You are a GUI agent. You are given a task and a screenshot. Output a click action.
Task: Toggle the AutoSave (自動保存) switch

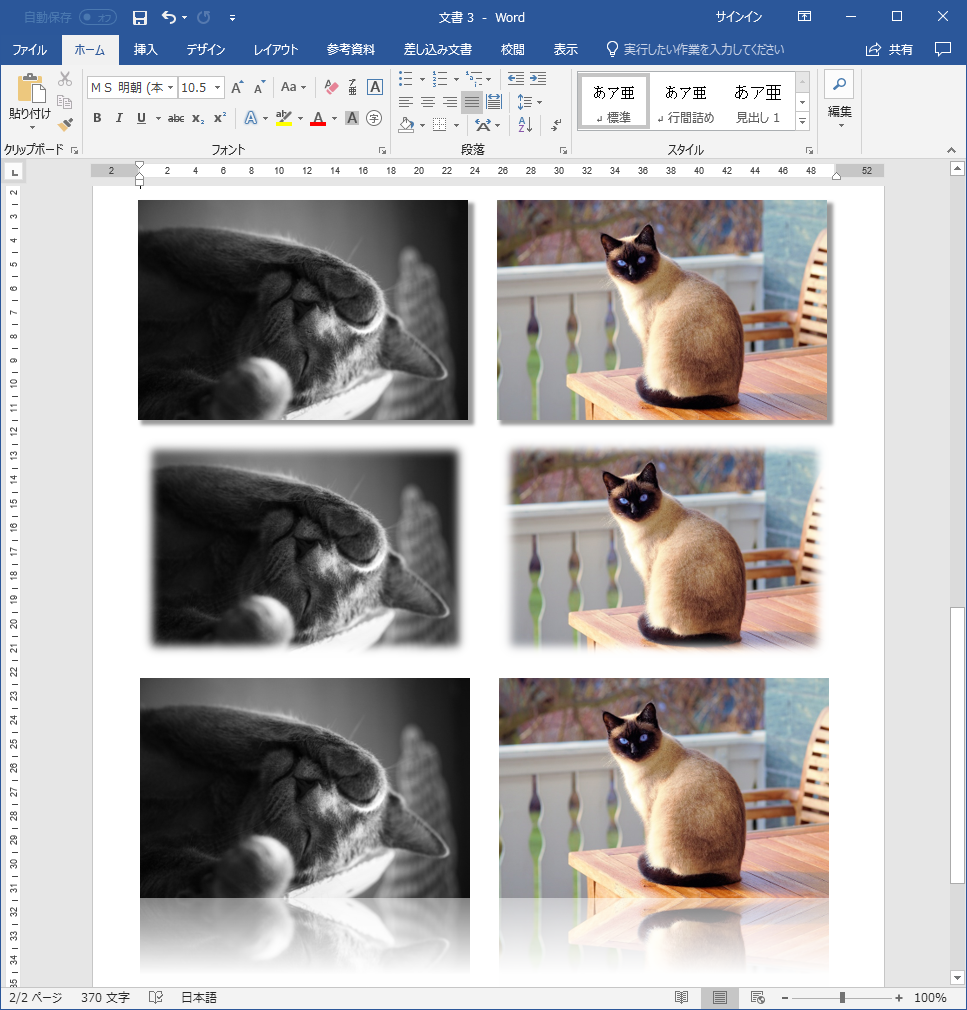pos(97,18)
